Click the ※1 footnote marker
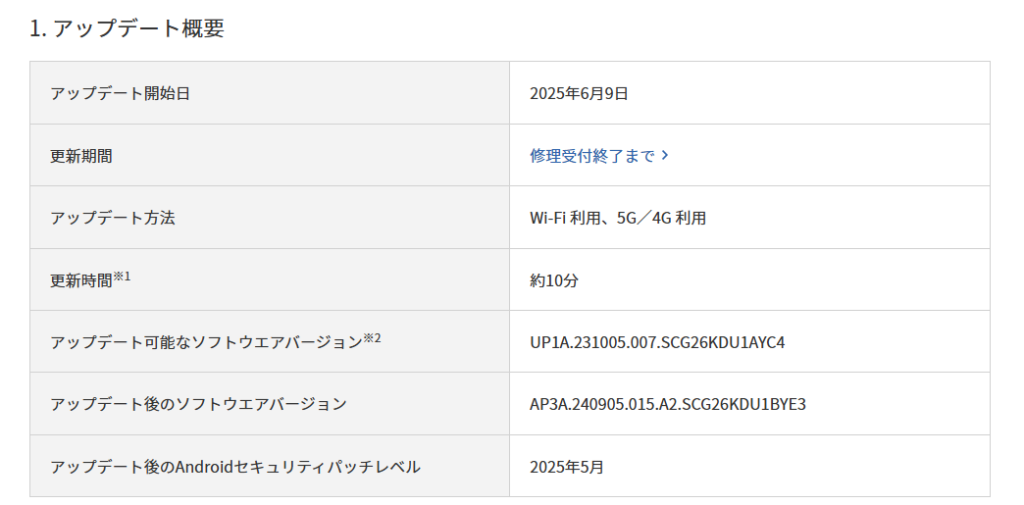1024x505 pixels. pos(122,276)
